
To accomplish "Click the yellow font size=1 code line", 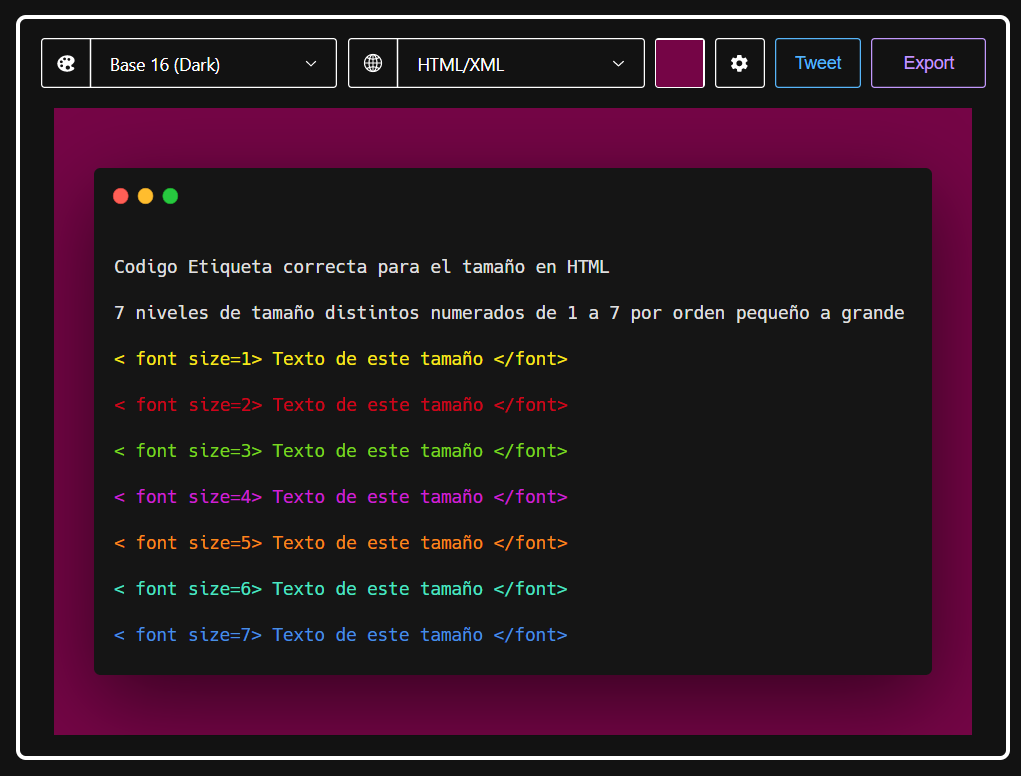I will [x=340, y=359].
